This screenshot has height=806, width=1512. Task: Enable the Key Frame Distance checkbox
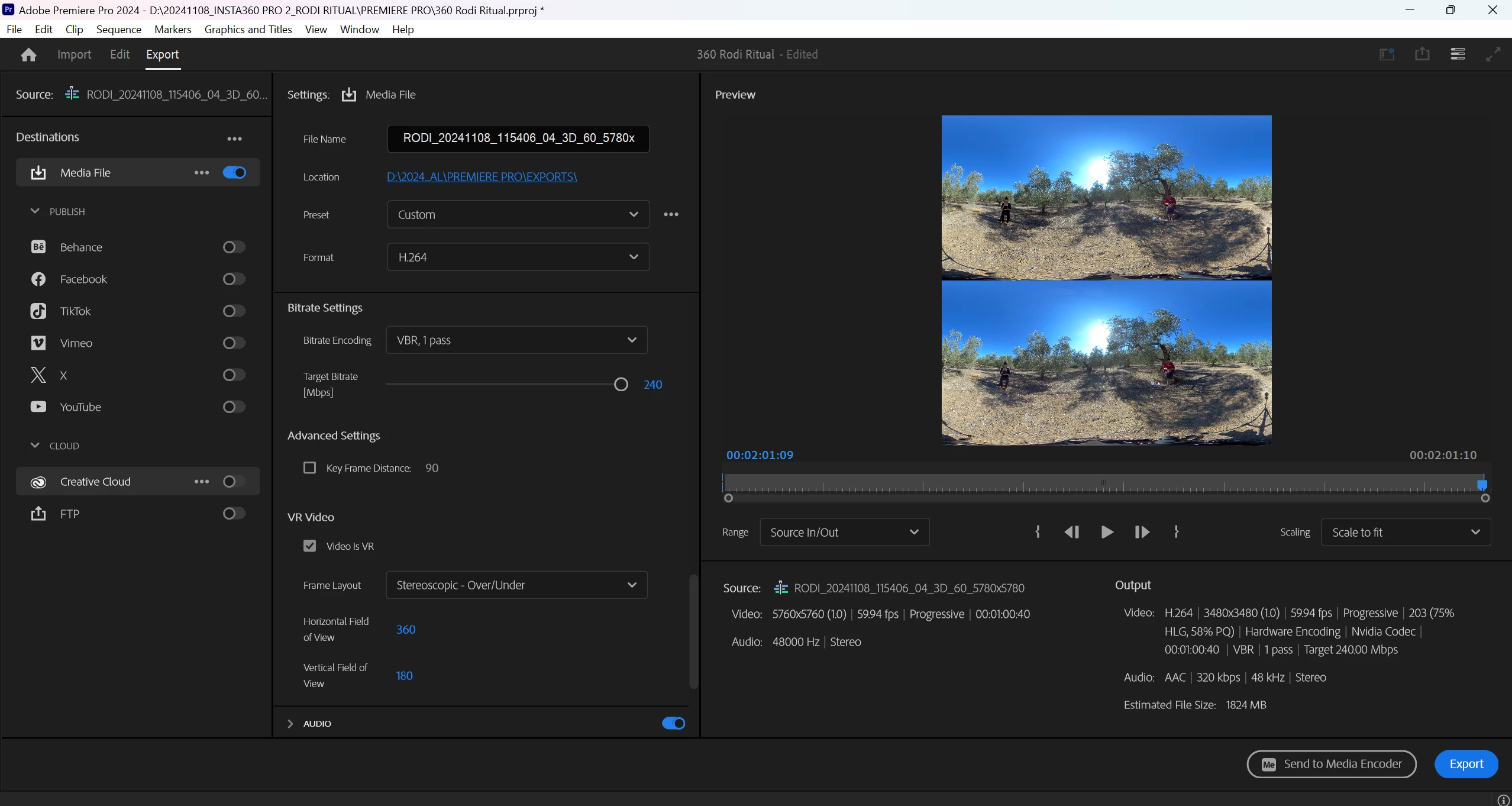309,468
